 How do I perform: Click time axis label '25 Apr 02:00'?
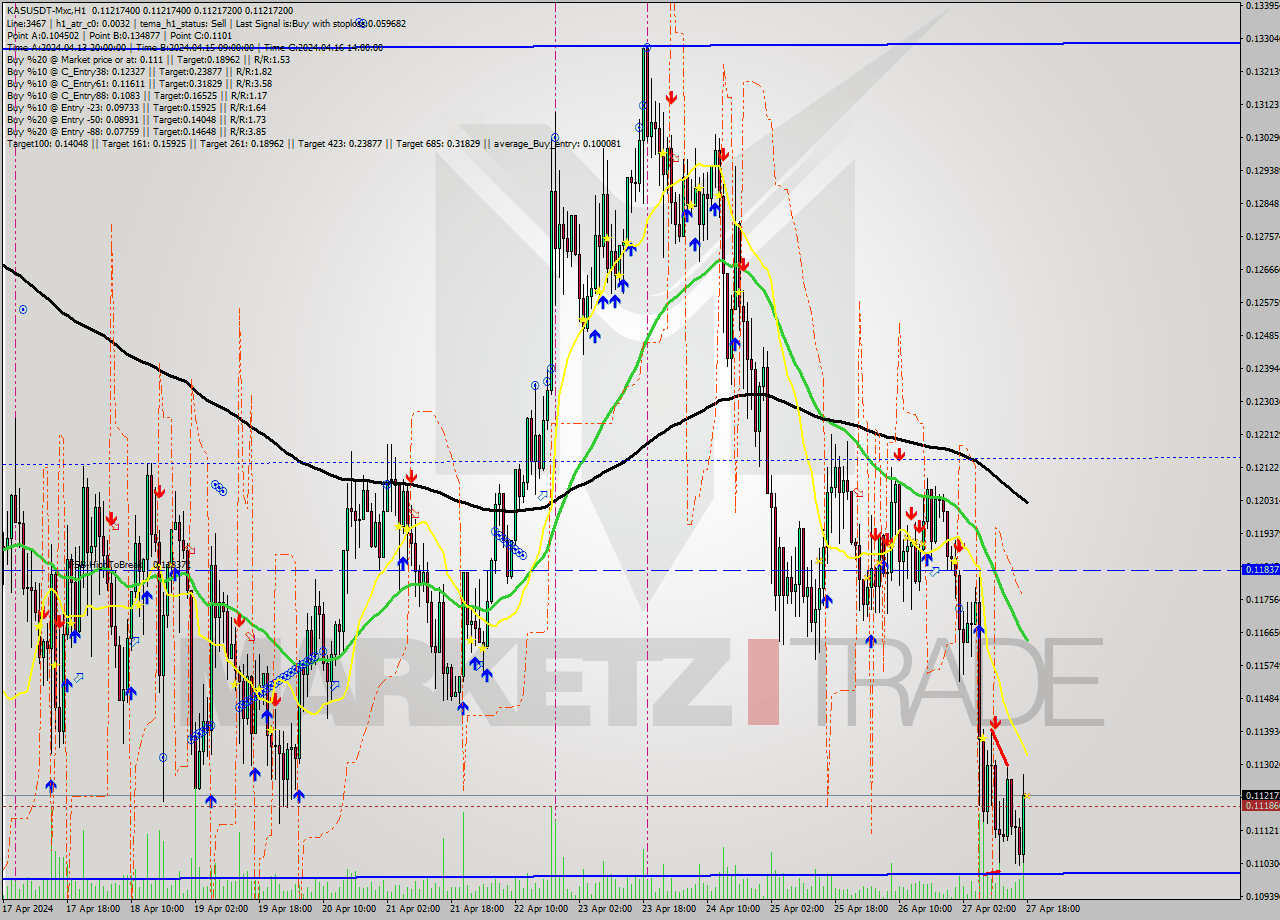pos(797,909)
